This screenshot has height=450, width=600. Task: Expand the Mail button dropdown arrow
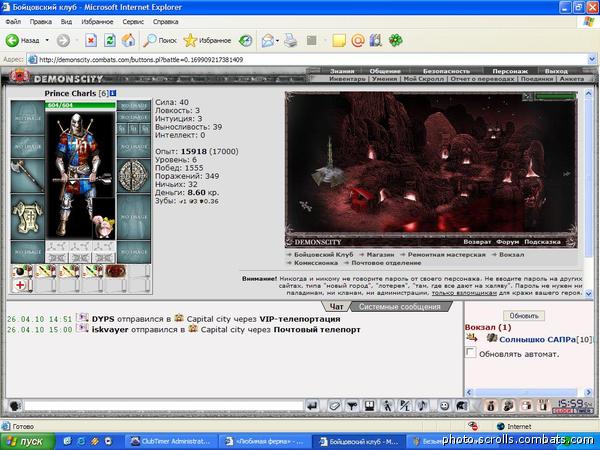coord(277,40)
